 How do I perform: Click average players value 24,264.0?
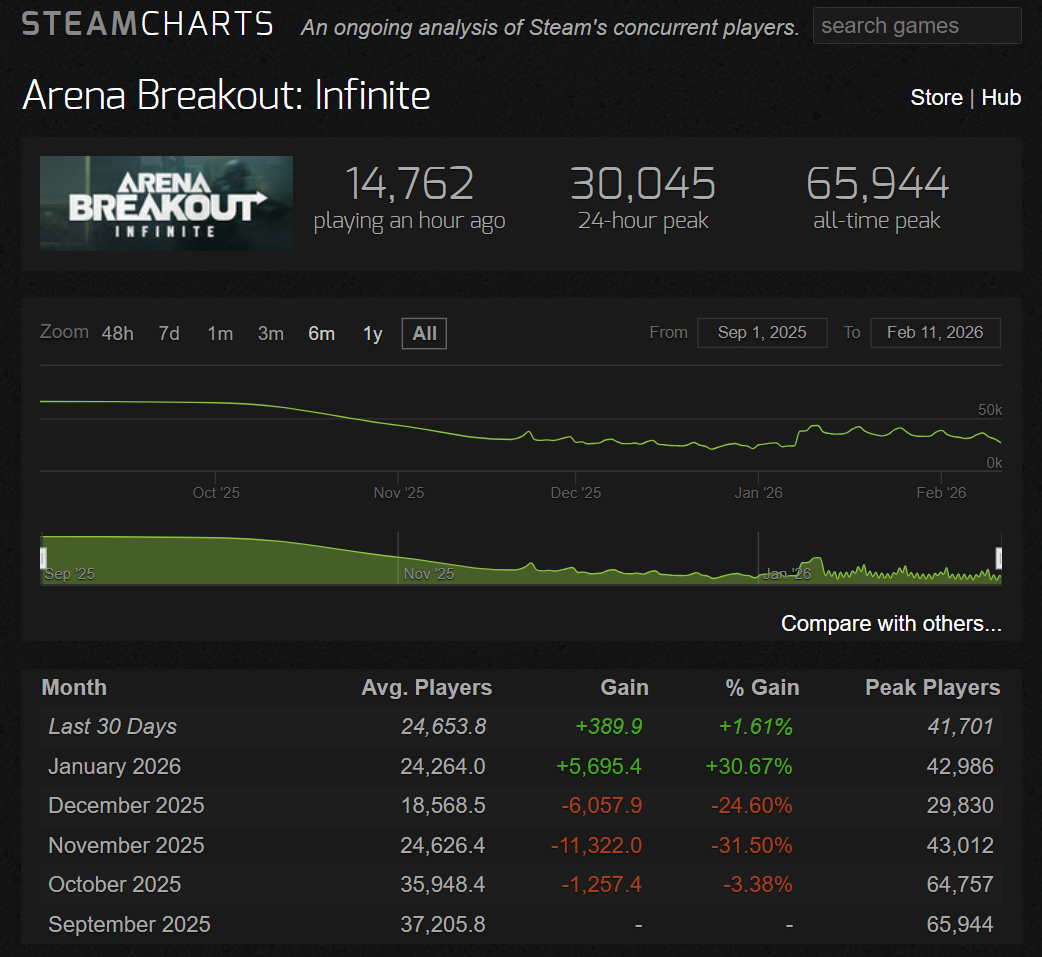443,766
